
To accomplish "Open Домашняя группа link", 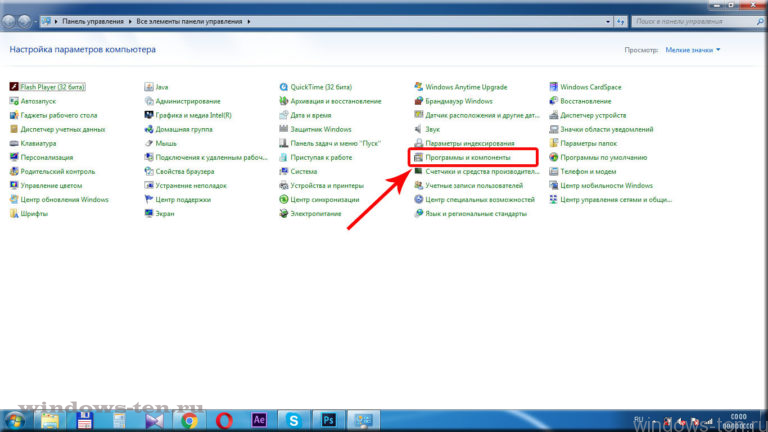I will 184,130.
